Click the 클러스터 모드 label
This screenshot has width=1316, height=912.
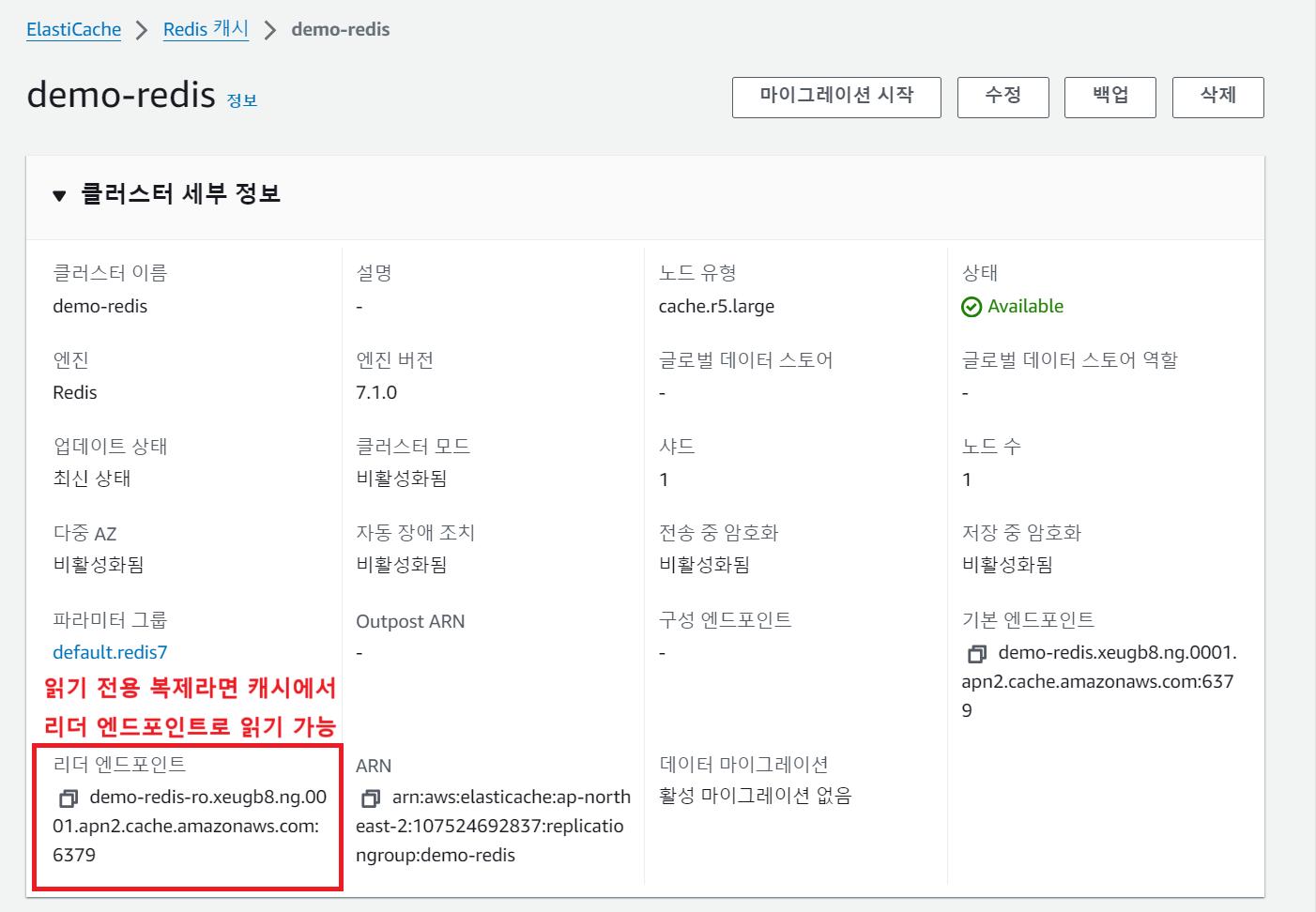(413, 447)
